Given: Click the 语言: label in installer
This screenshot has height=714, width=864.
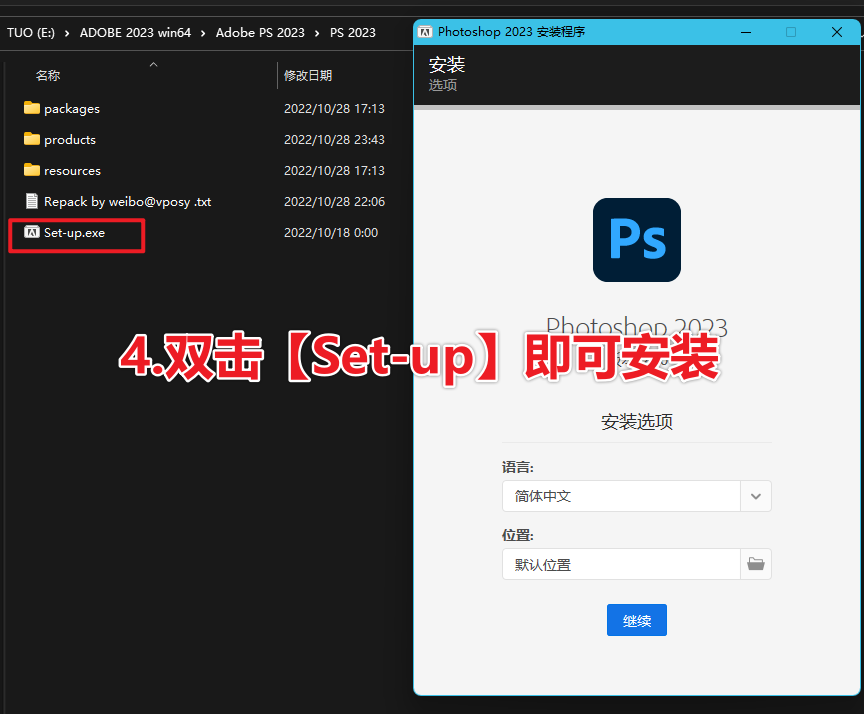Looking at the screenshot, I should coord(518,467).
